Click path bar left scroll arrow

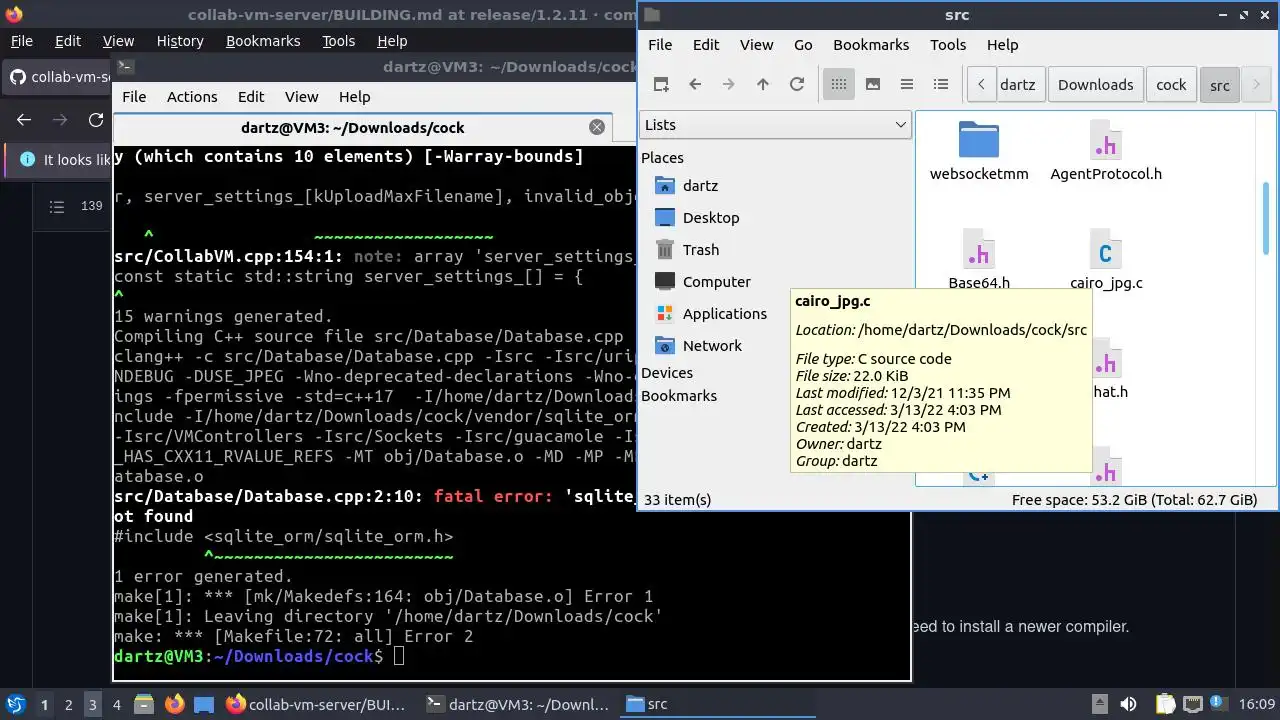[x=982, y=84]
